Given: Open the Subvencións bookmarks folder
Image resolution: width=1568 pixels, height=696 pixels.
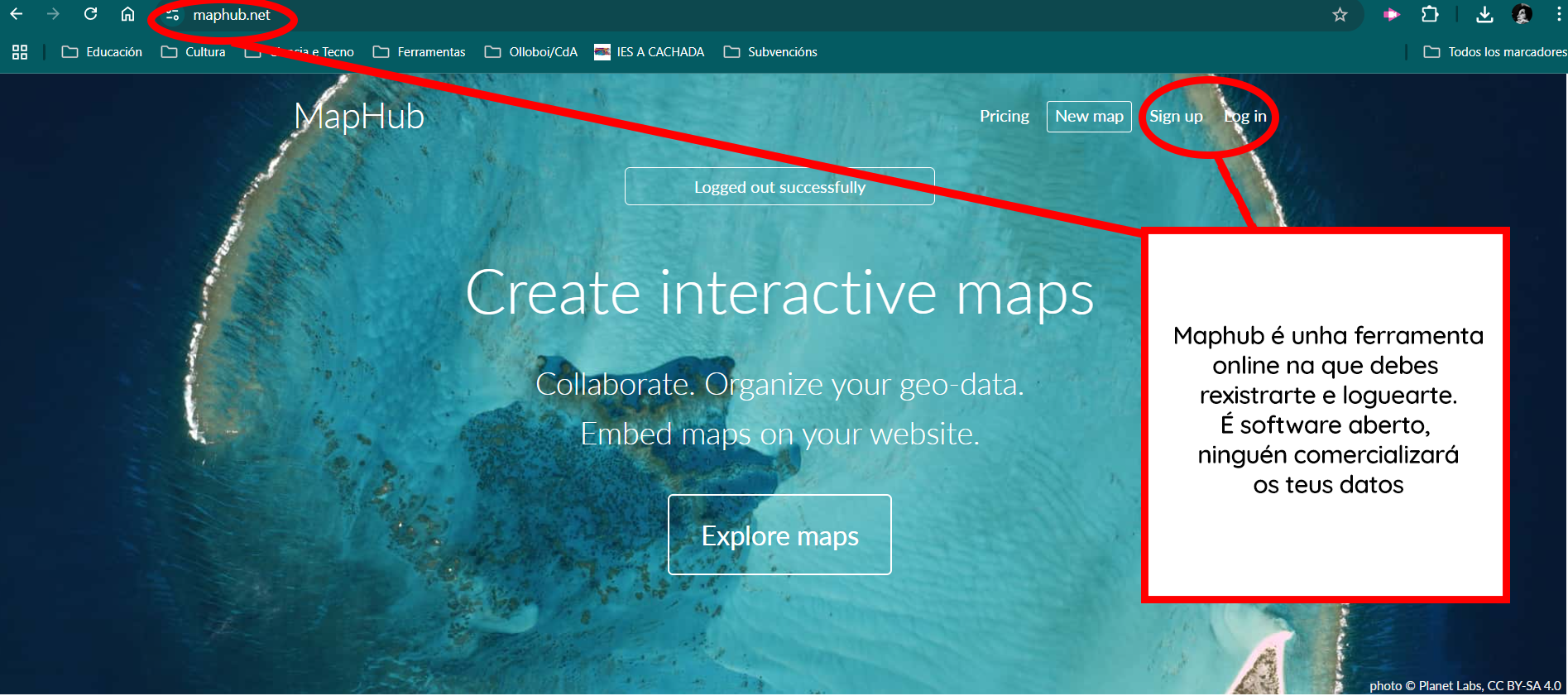Looking at the screenshot, I should pyautogui.click(x=770, y=52).
